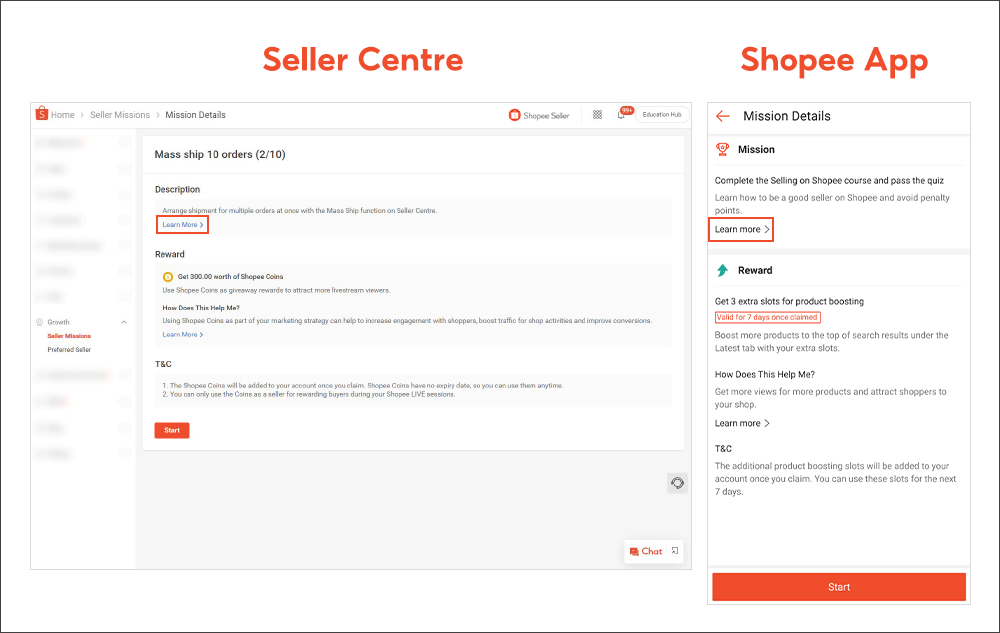1000x633 pixels.
Task: Navigate to Home via the breadcrumb
Action: coord(62,114)
